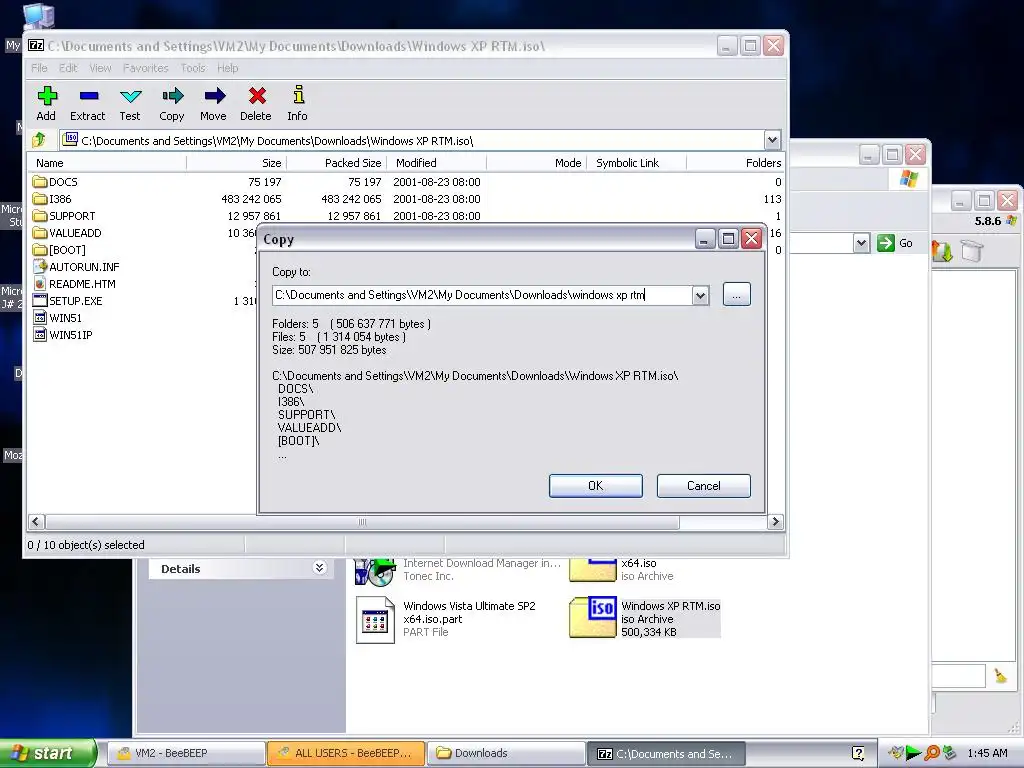Open the 7-Zip File menu
The image size is (1024, 768).
(39, 68)
